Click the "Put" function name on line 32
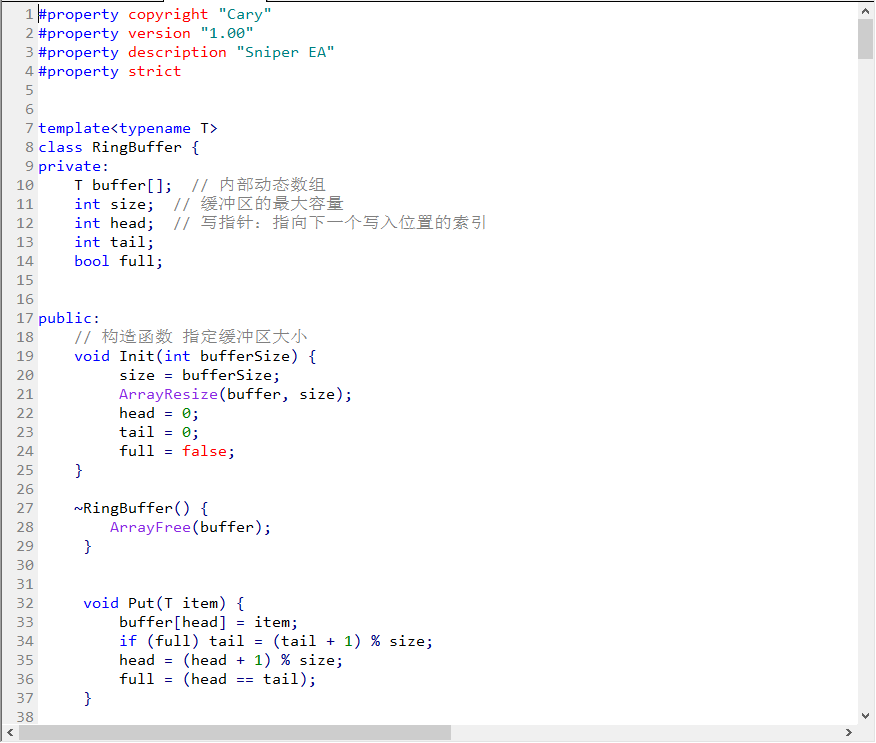The width and height of the screenshot is (876, 743). pos(141,603)
